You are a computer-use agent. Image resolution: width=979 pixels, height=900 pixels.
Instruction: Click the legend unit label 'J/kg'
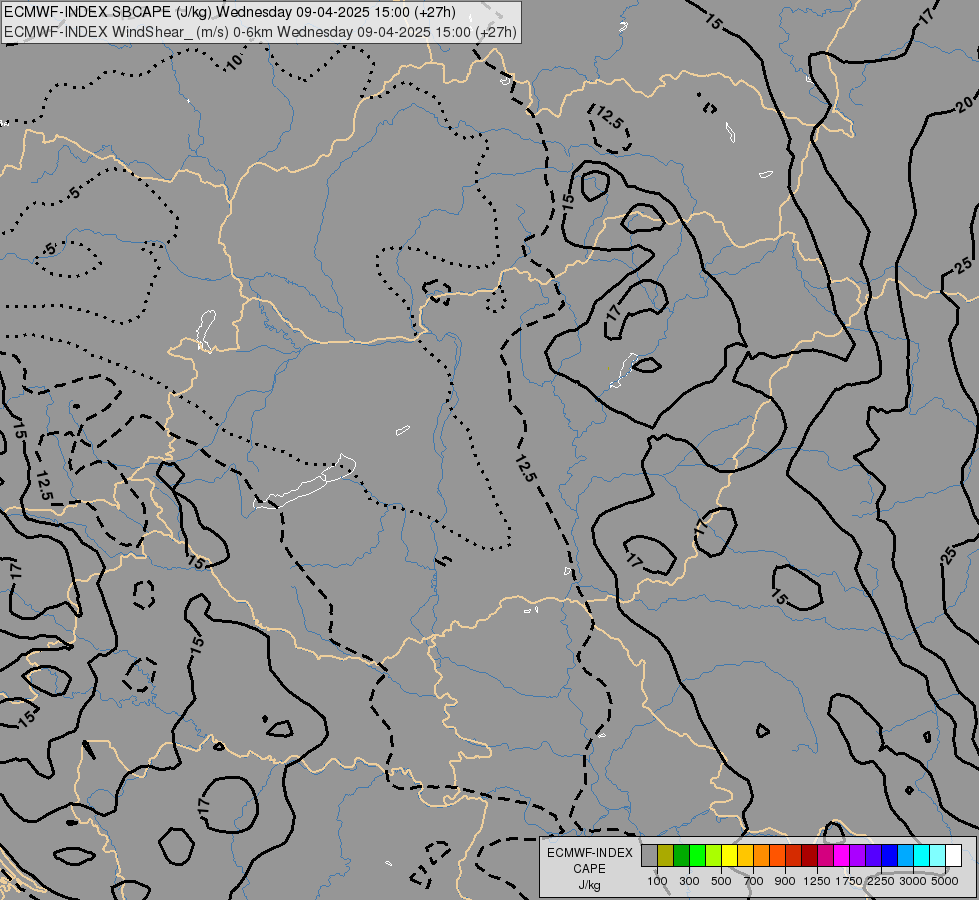pos(589,885)
